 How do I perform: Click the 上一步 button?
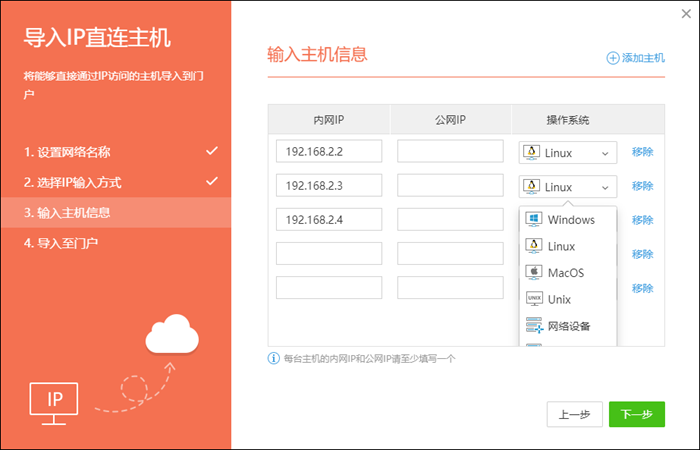[574, 414]
